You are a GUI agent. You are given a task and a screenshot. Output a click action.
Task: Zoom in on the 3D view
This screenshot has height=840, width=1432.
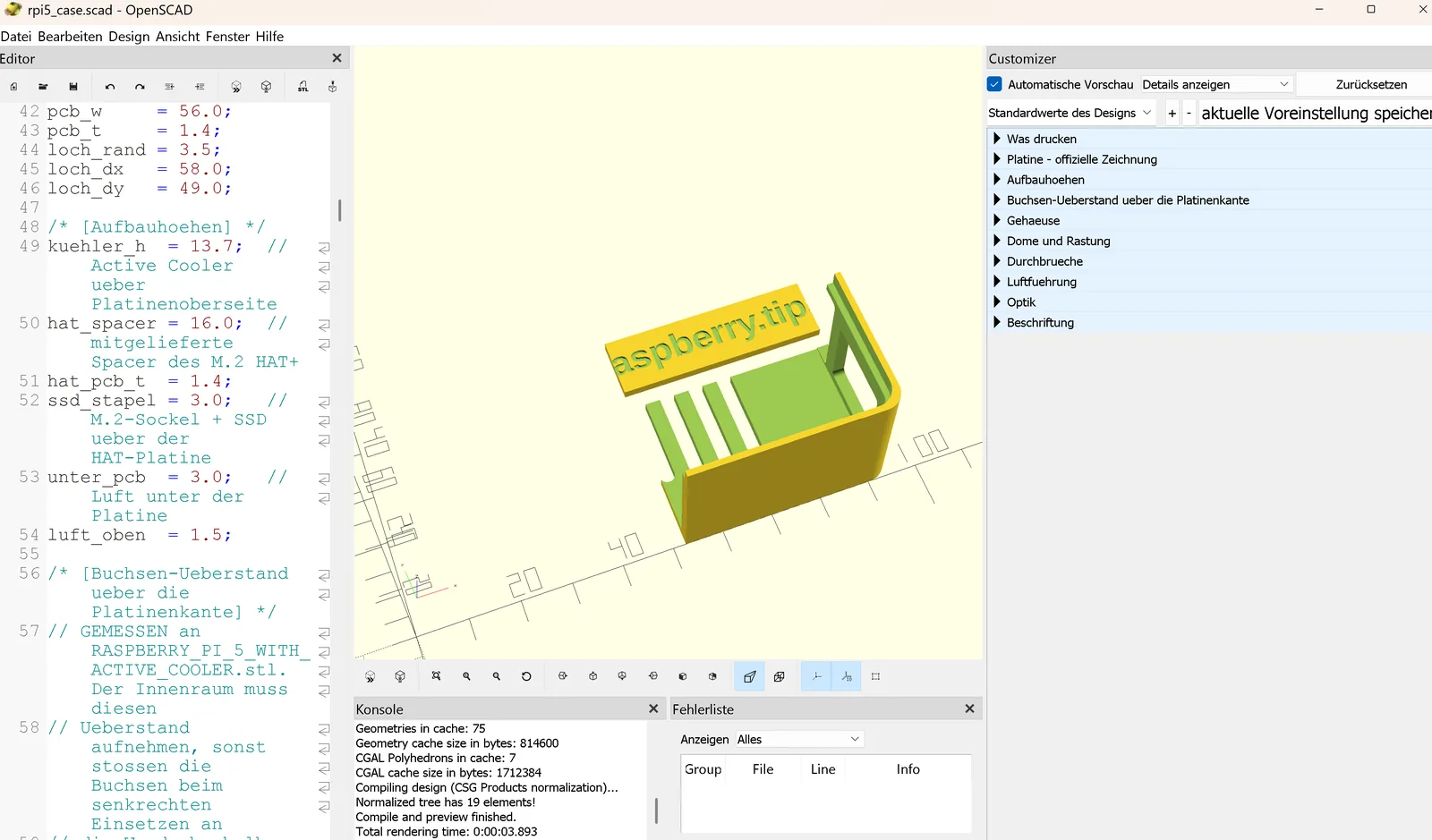click(466, 676)
